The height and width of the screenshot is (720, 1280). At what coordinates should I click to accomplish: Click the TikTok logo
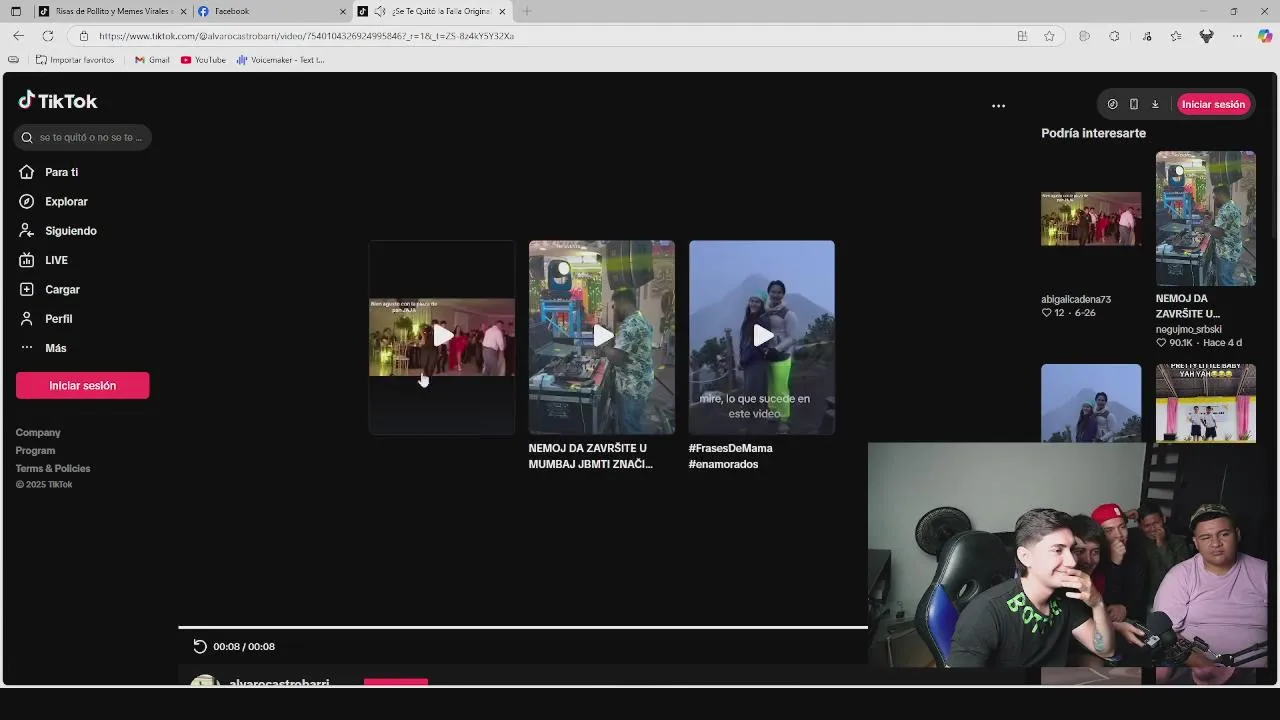point(58,101)
